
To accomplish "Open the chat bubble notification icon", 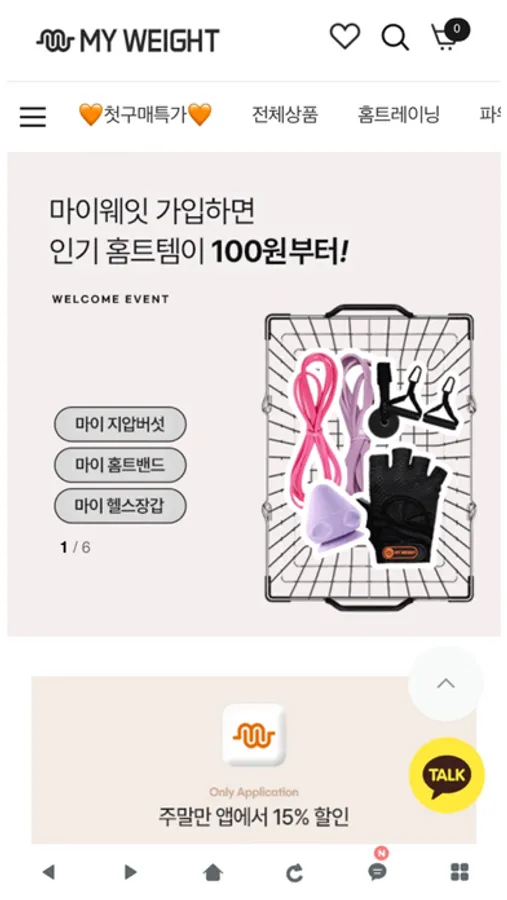I will tap(377, 869).
